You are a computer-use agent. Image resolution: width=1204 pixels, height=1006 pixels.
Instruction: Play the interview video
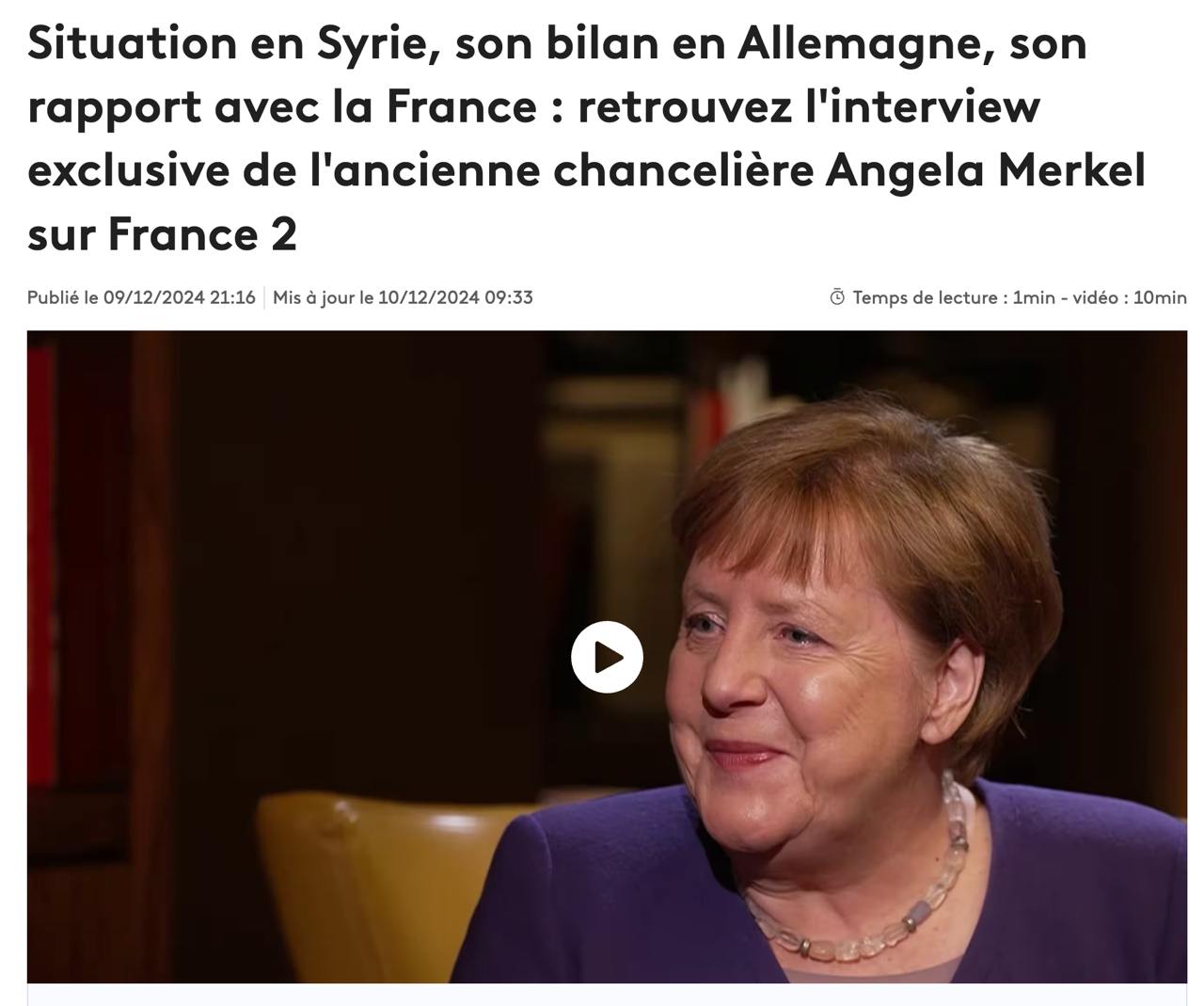click(607, 657)
